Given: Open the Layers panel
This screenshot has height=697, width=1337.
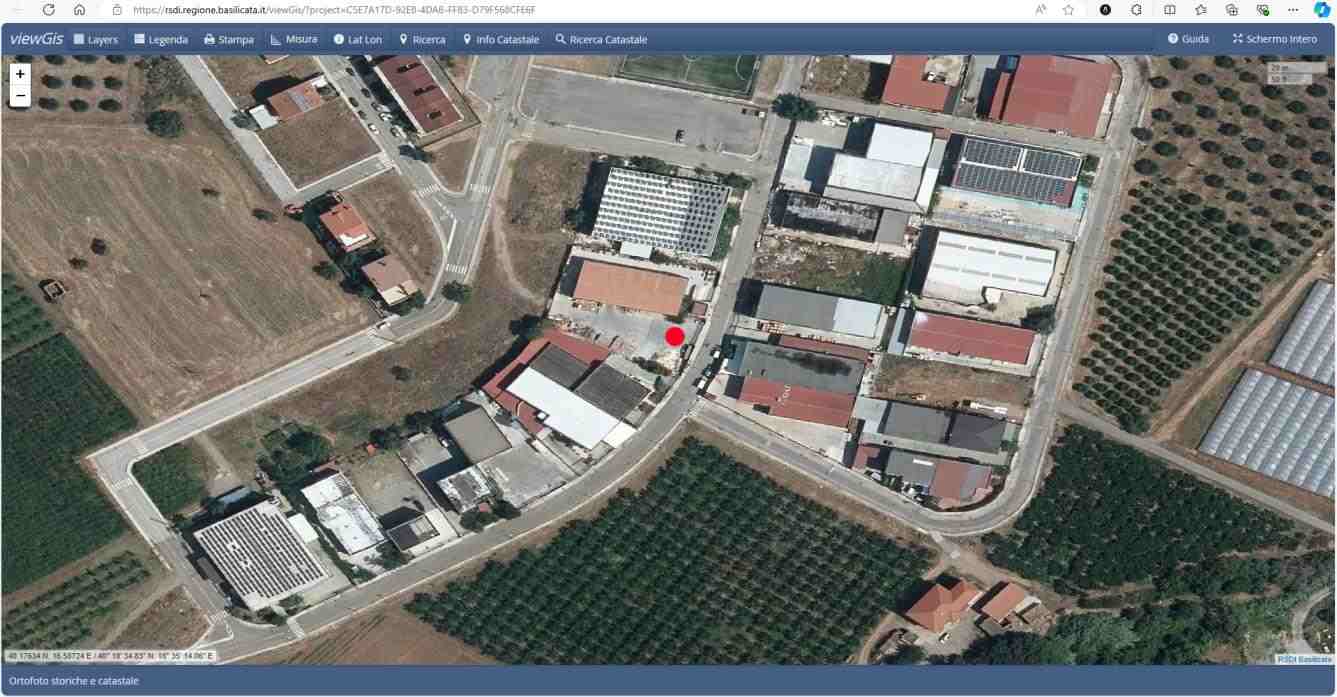Looking at the screenshot, I should [96, 39].
